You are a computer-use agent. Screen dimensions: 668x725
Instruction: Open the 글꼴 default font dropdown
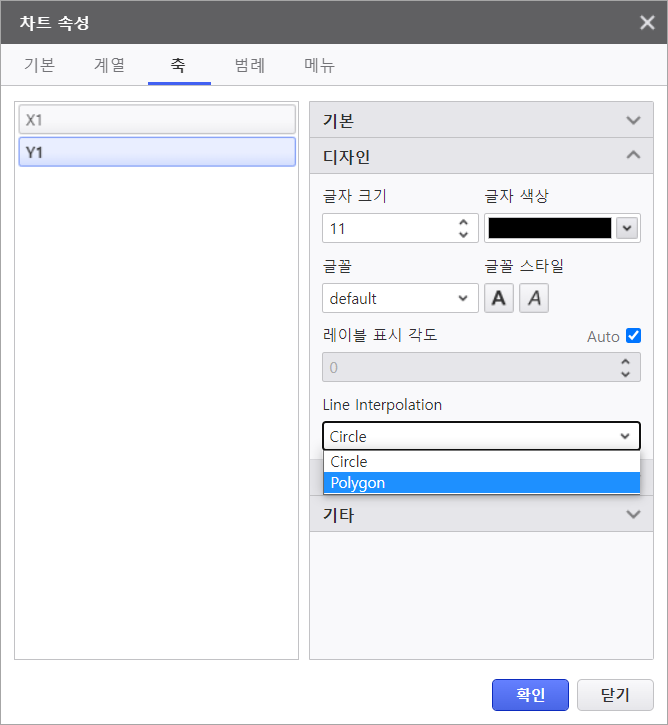pyautogui.click(x=400, y=298)
